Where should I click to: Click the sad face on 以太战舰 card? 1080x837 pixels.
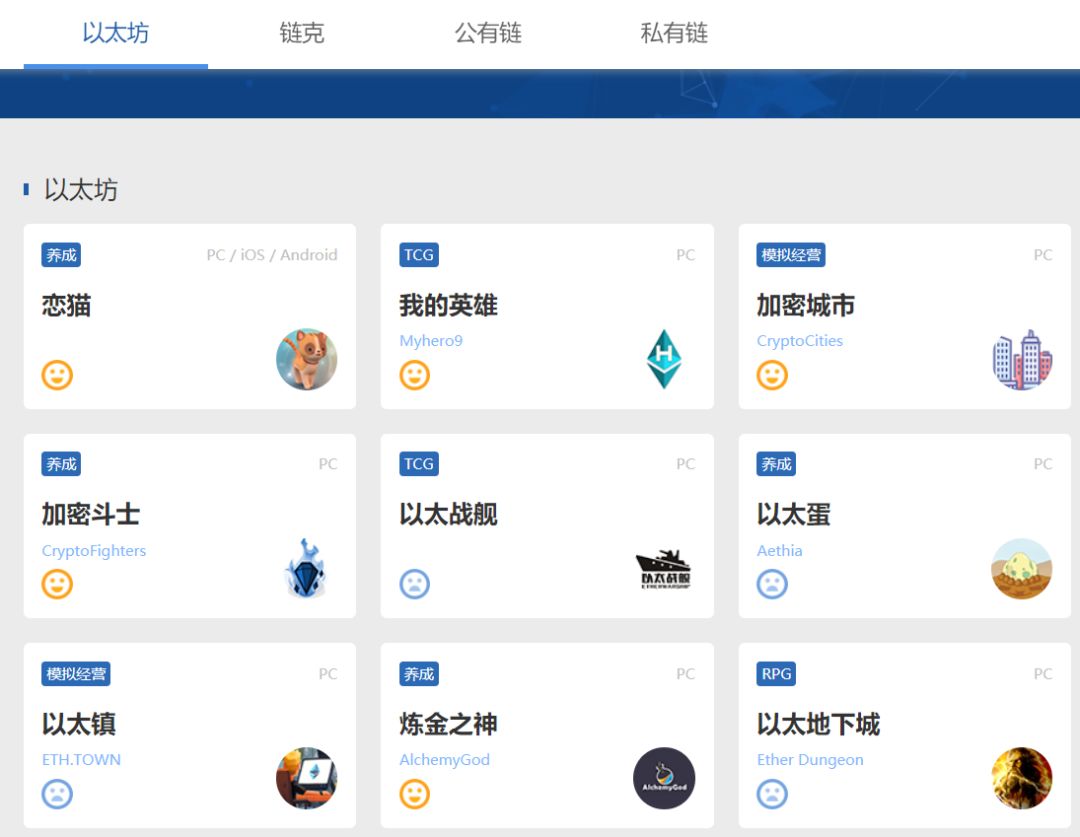coord(415,584)
